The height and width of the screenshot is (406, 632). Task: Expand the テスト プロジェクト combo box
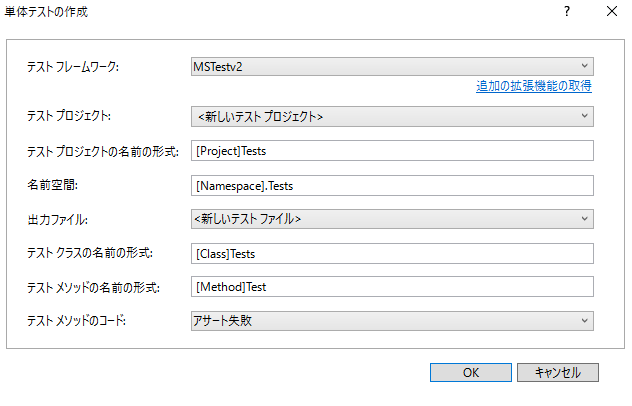(392, 117)
